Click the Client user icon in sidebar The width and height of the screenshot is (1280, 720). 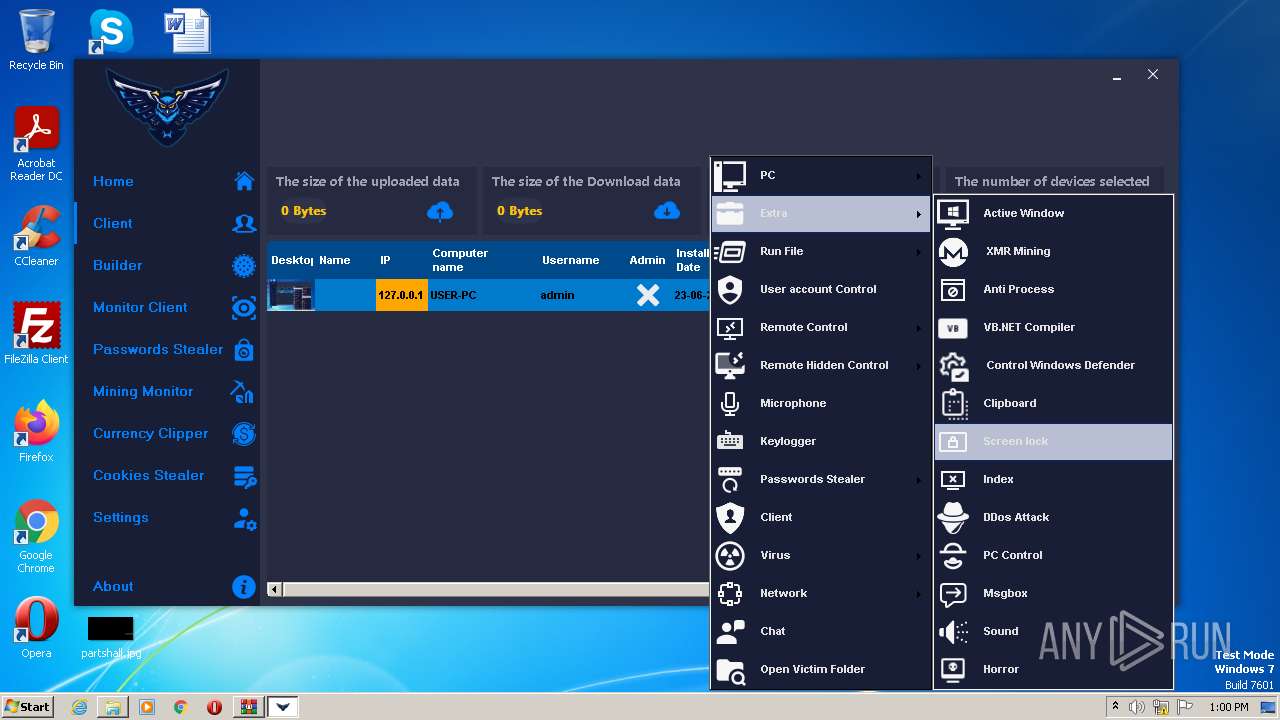pyautogui.click(x=244, y=223)
